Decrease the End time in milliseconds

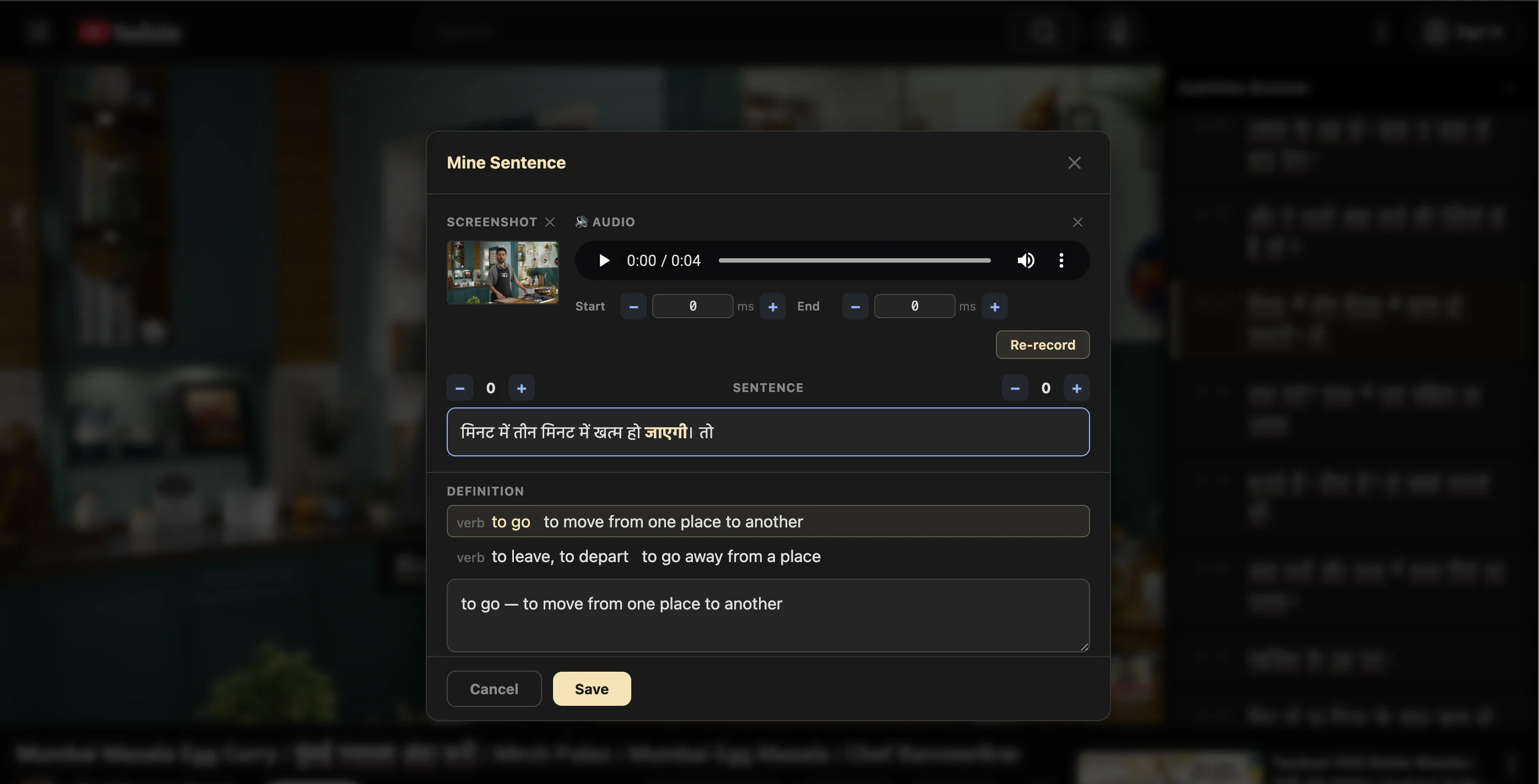coord(854,306)
